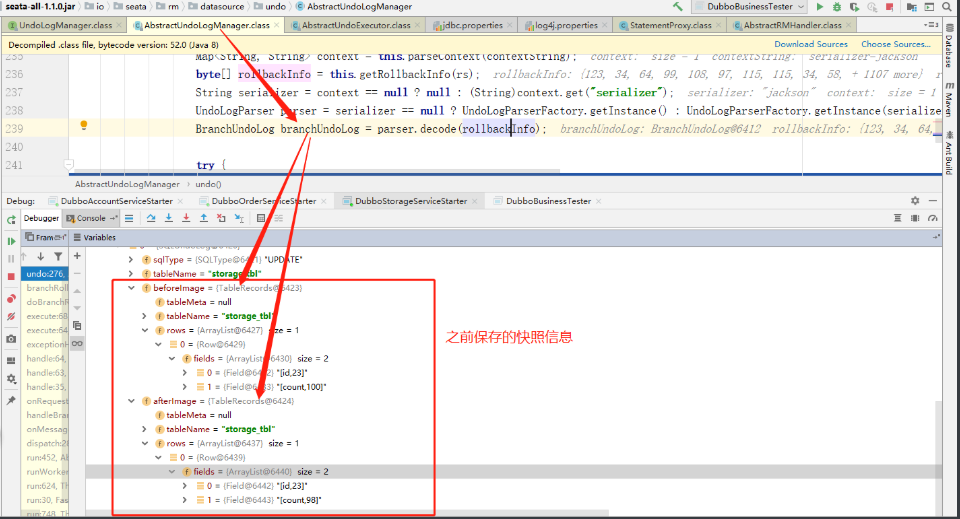Rerun the debug session icon
This screenshot has width=960, height=519.
(11, 219)
